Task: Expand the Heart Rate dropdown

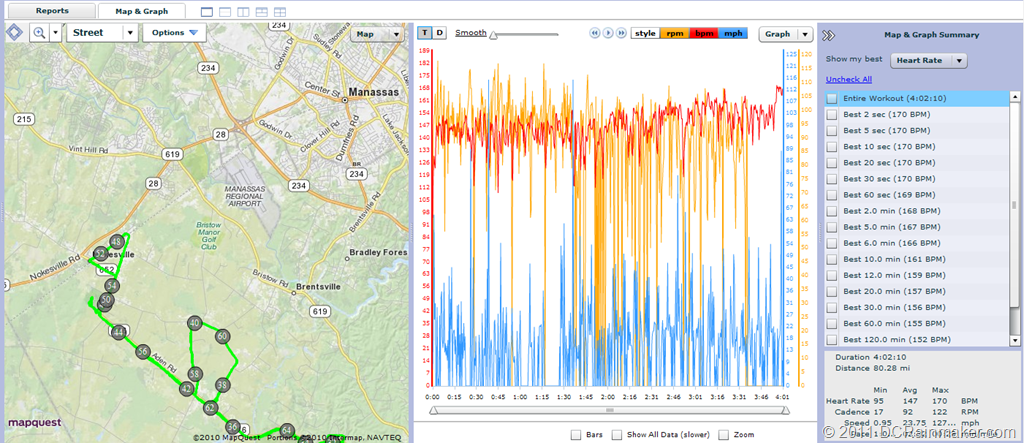Action: click(929, 60)
